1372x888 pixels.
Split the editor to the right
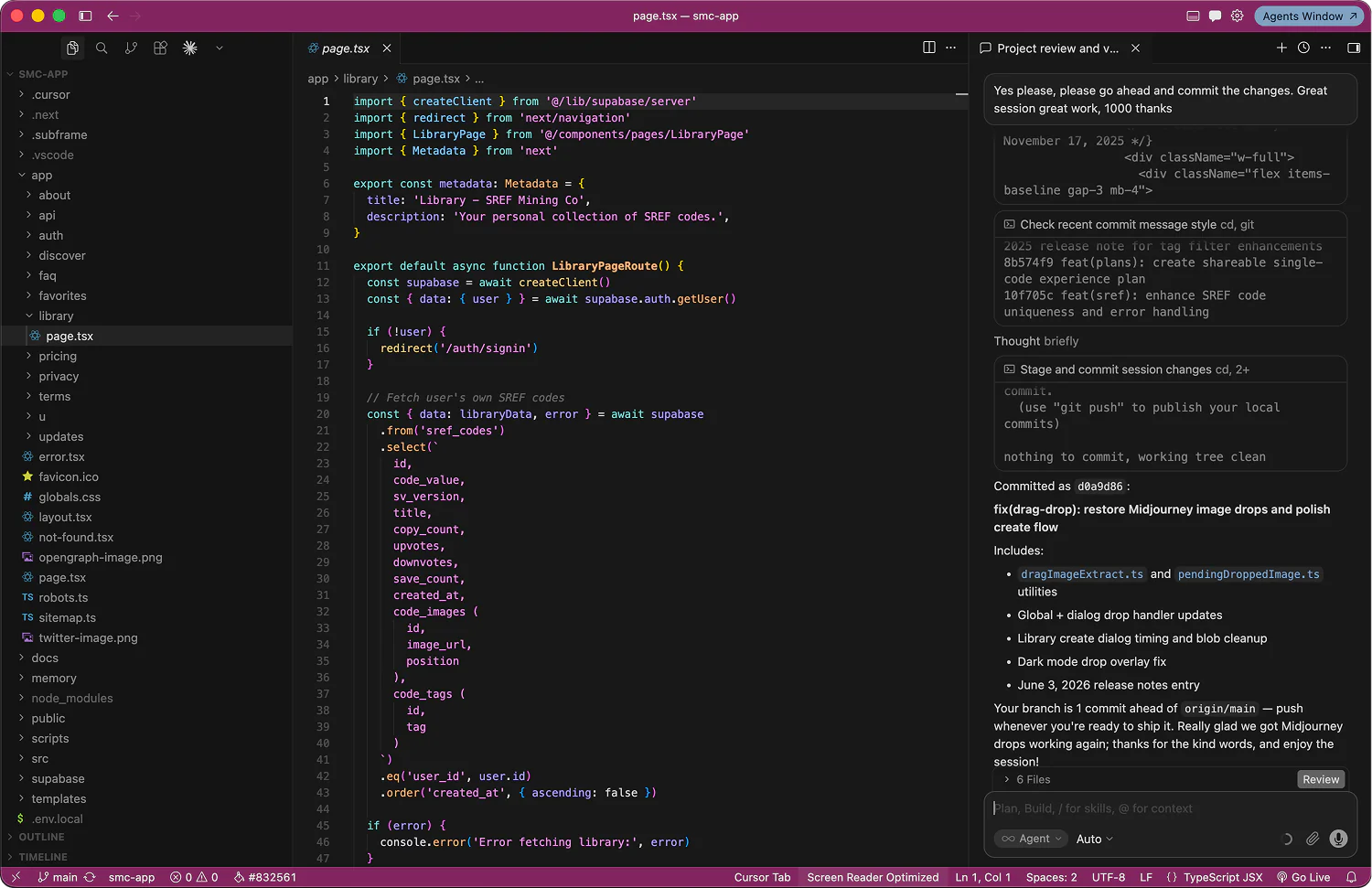tap(929, 48)
